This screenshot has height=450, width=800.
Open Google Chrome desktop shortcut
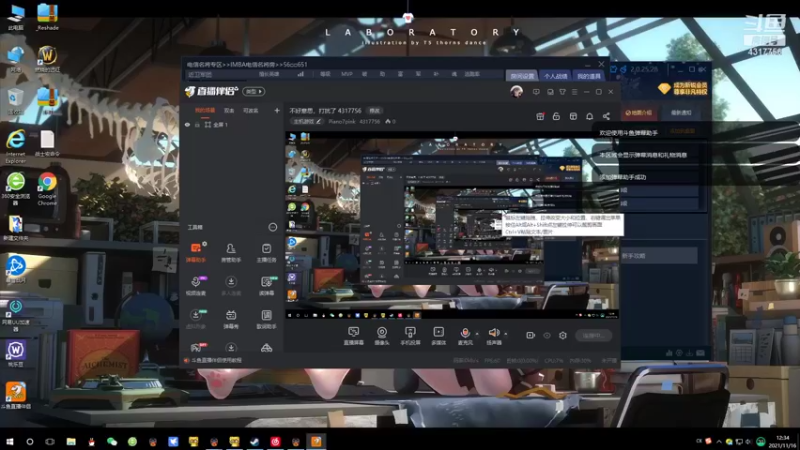47,189
